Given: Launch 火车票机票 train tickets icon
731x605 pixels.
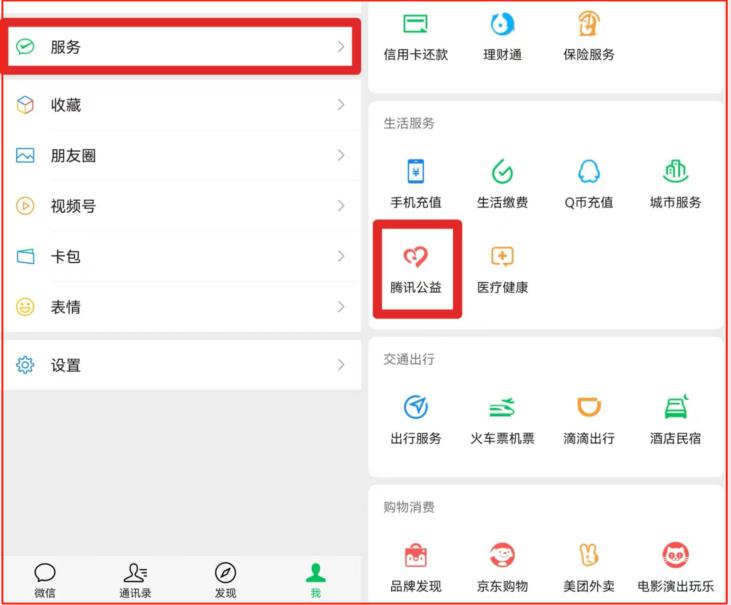Looking at the screenshot, I should pyautogui.click(x=502, y=407).
